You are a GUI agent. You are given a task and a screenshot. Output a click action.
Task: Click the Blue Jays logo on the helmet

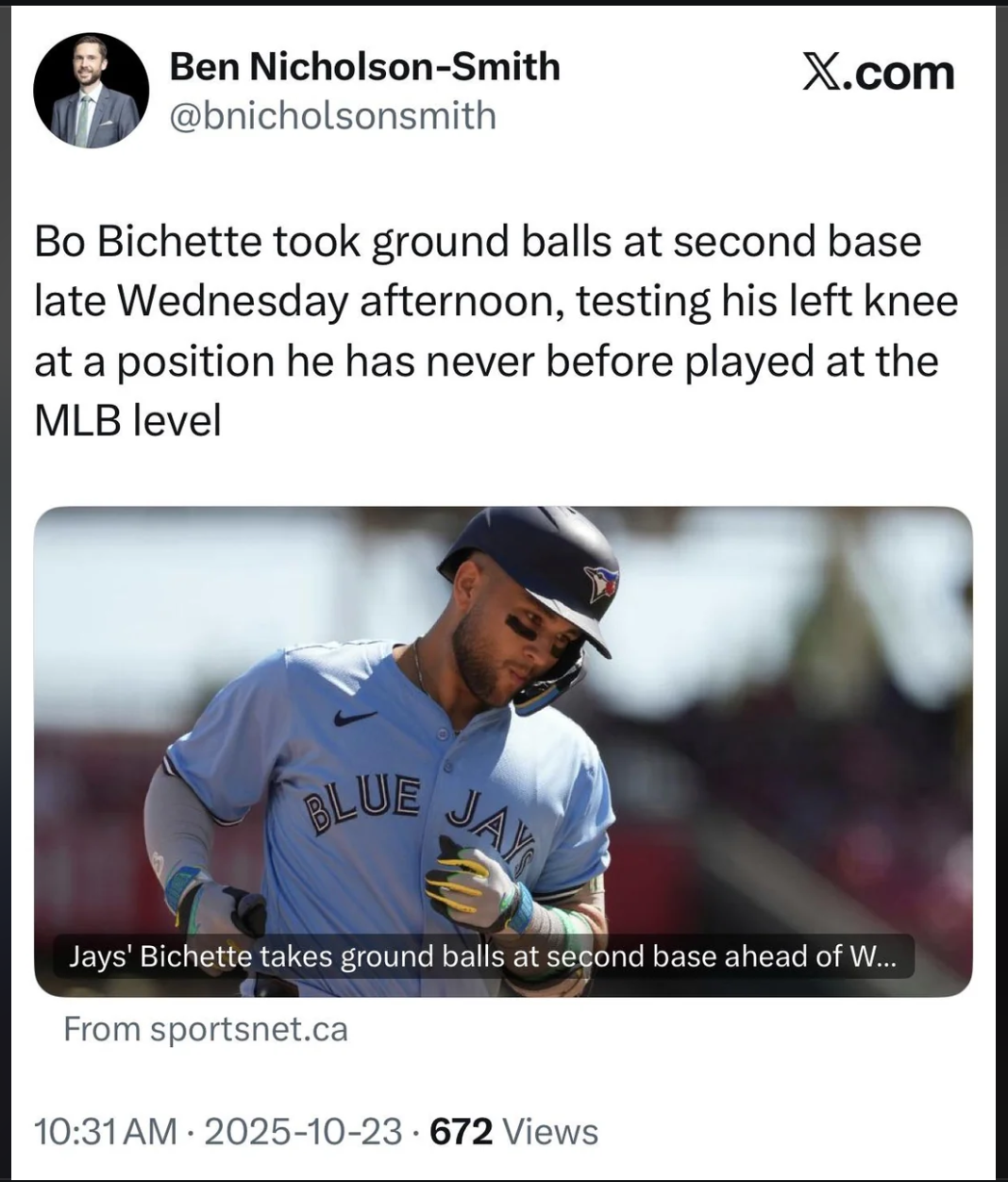click(x=600, y=583)
